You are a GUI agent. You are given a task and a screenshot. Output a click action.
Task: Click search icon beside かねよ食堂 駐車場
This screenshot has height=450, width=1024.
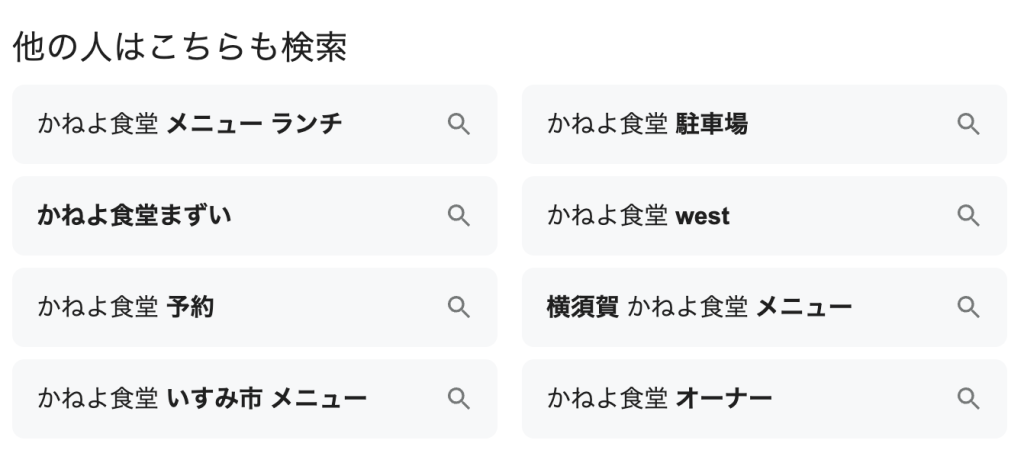[x=968, y=124]
